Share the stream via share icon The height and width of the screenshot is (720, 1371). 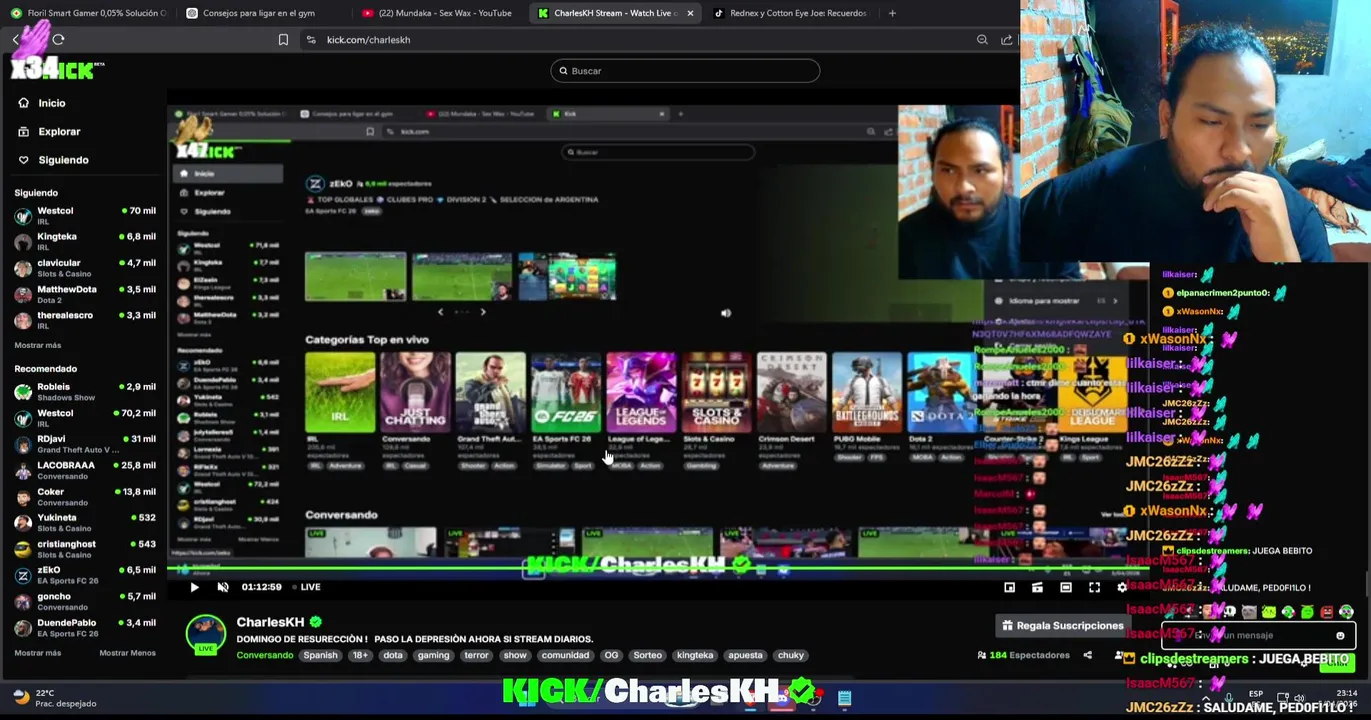tap(1087, 656)
